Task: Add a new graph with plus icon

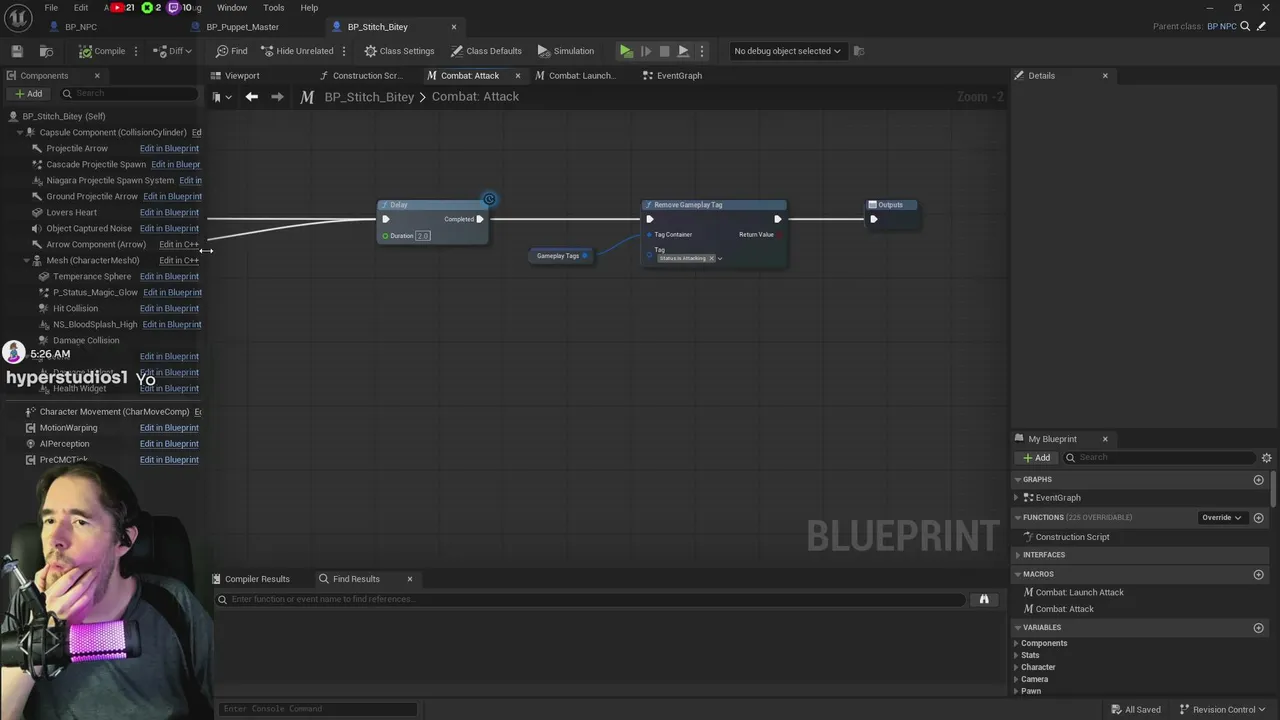Action: [x=1259, y=480]
